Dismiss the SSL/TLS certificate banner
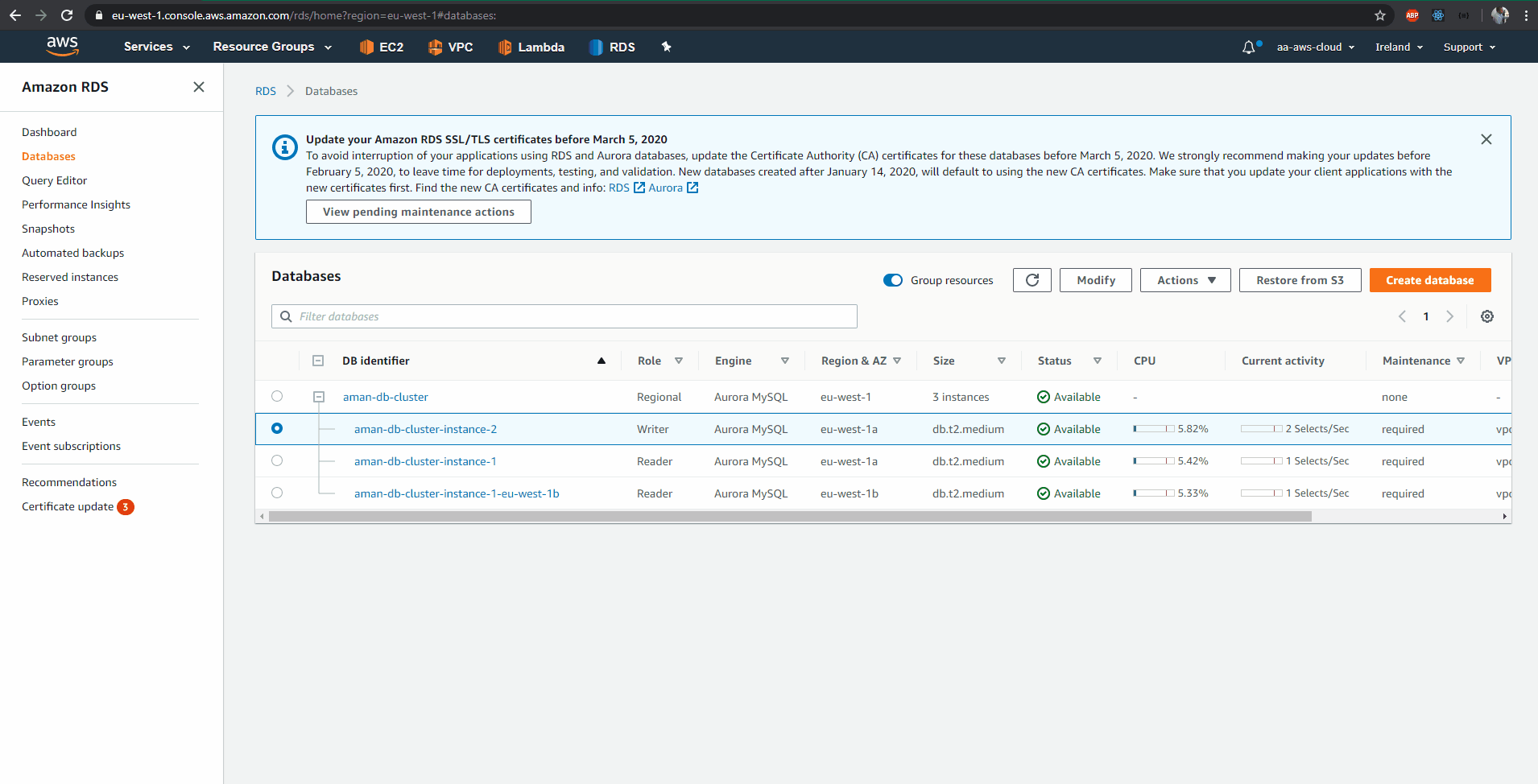 point(1486,139)
